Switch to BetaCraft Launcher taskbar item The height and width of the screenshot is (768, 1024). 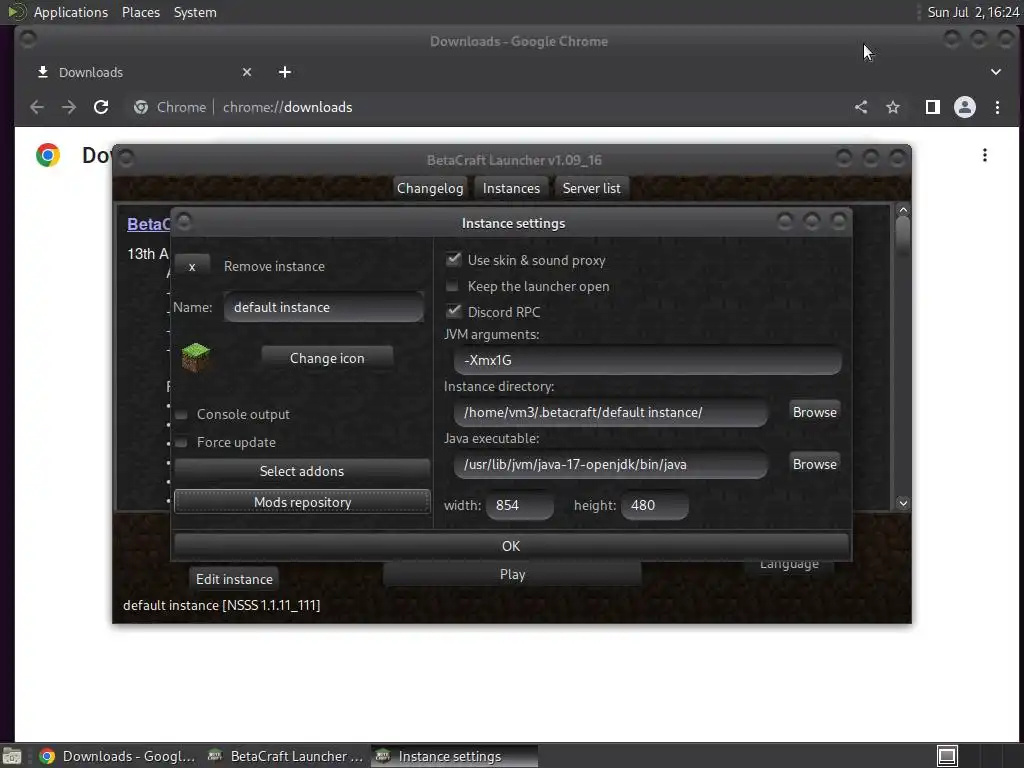tap(285, 756)
